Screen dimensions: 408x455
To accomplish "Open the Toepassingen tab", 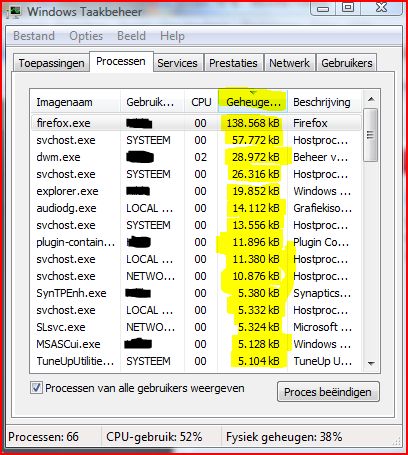I will tap(51, 63).
